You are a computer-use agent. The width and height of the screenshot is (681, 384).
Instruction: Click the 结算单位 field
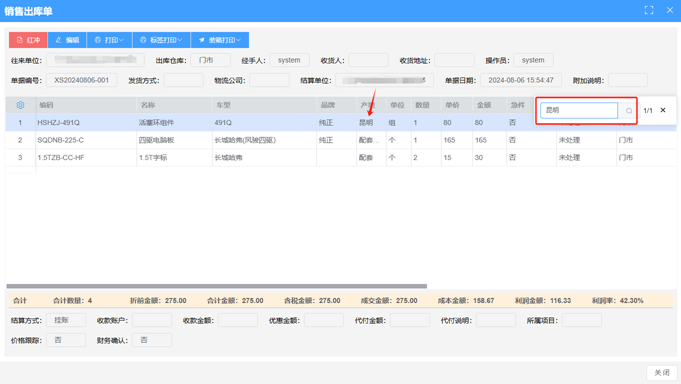point(384,80)
